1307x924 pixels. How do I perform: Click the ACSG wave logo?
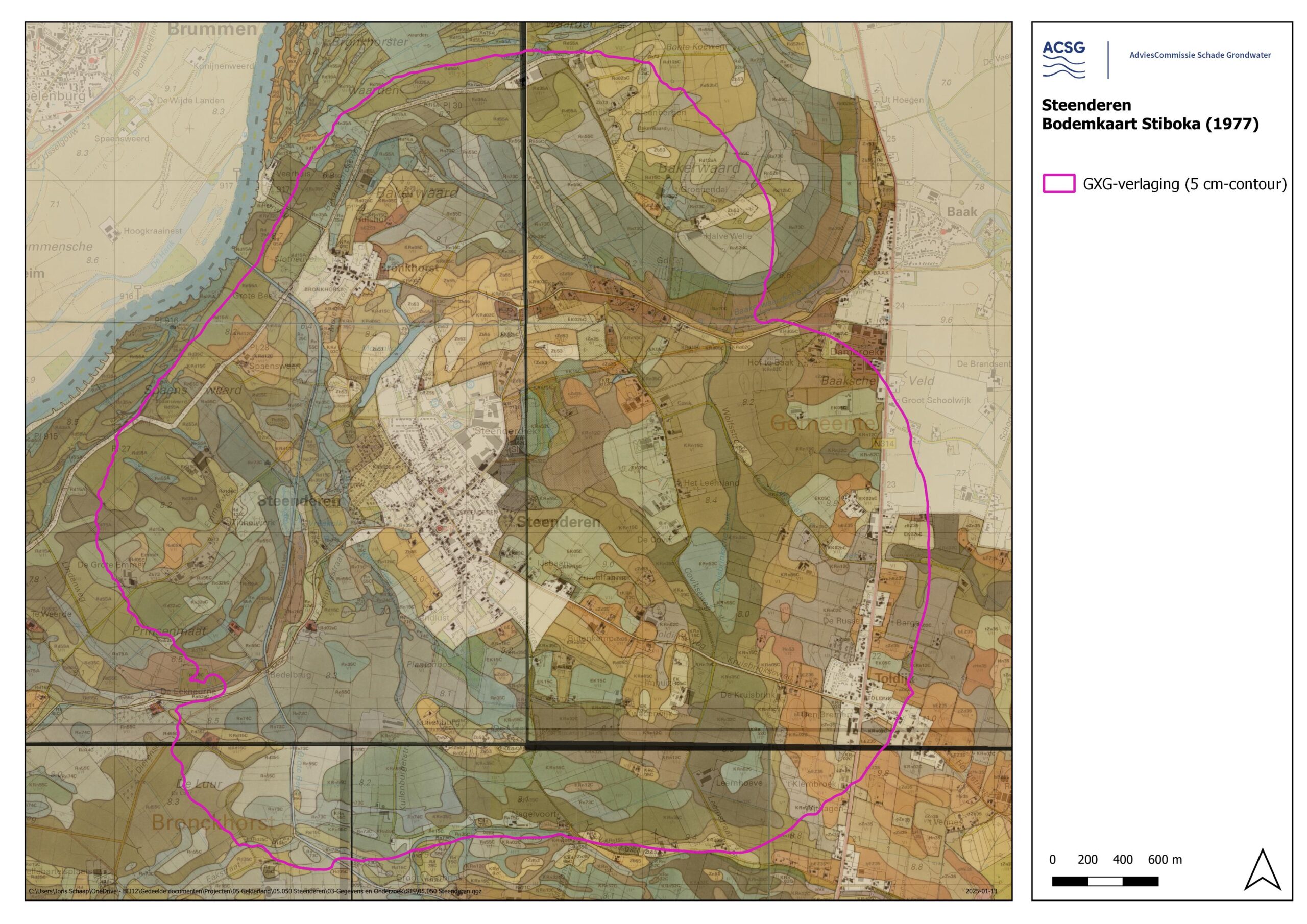[1063, 59]
